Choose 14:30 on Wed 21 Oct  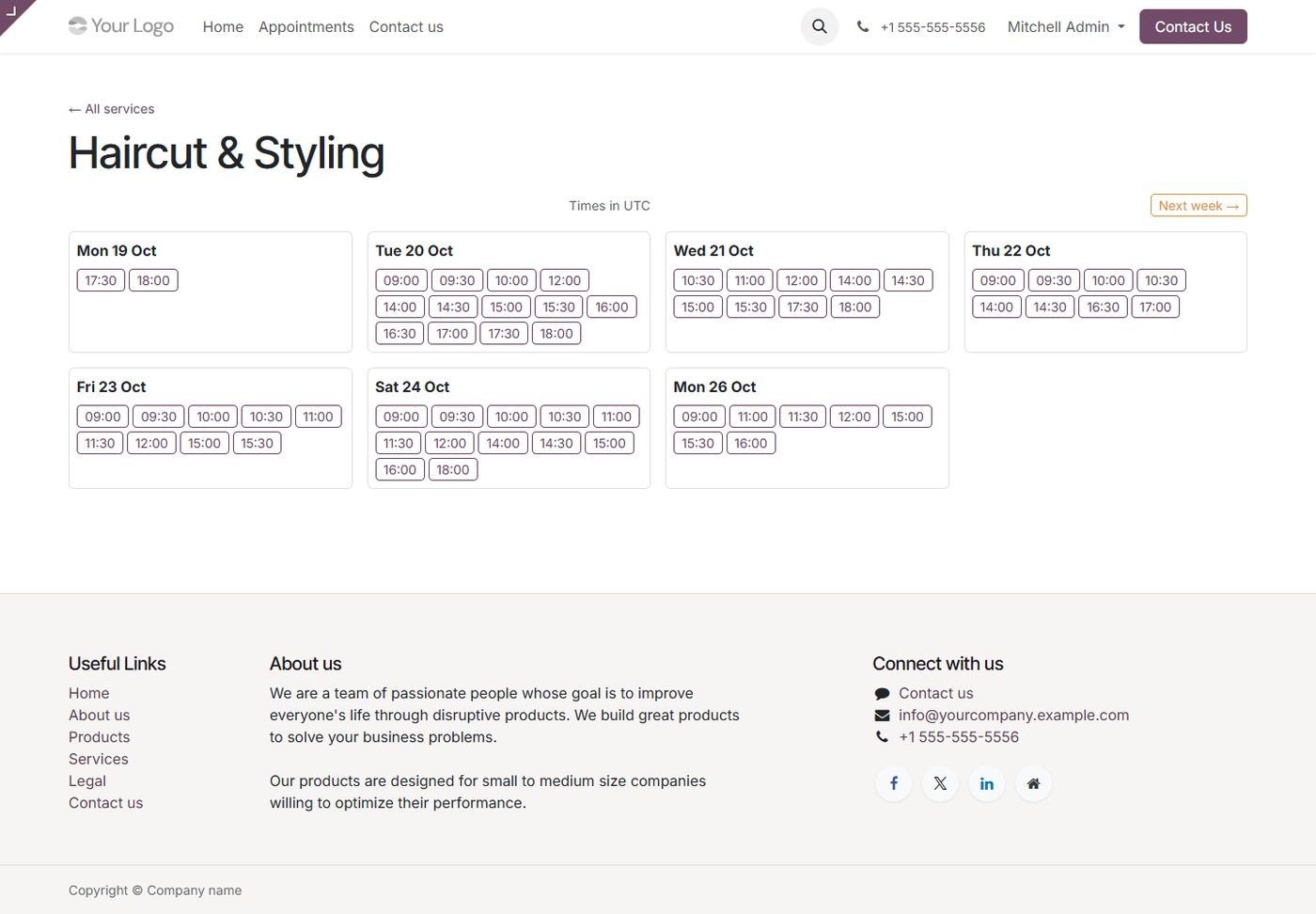pos(908,280)
